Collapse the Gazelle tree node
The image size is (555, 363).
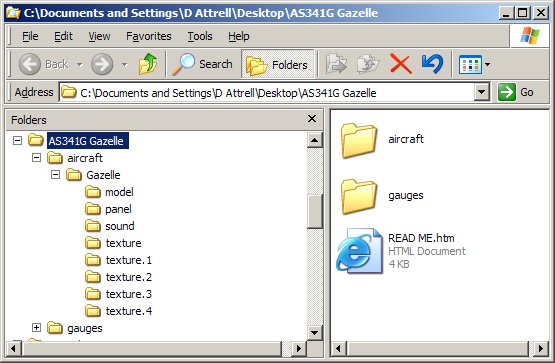(x=55, y=175)
